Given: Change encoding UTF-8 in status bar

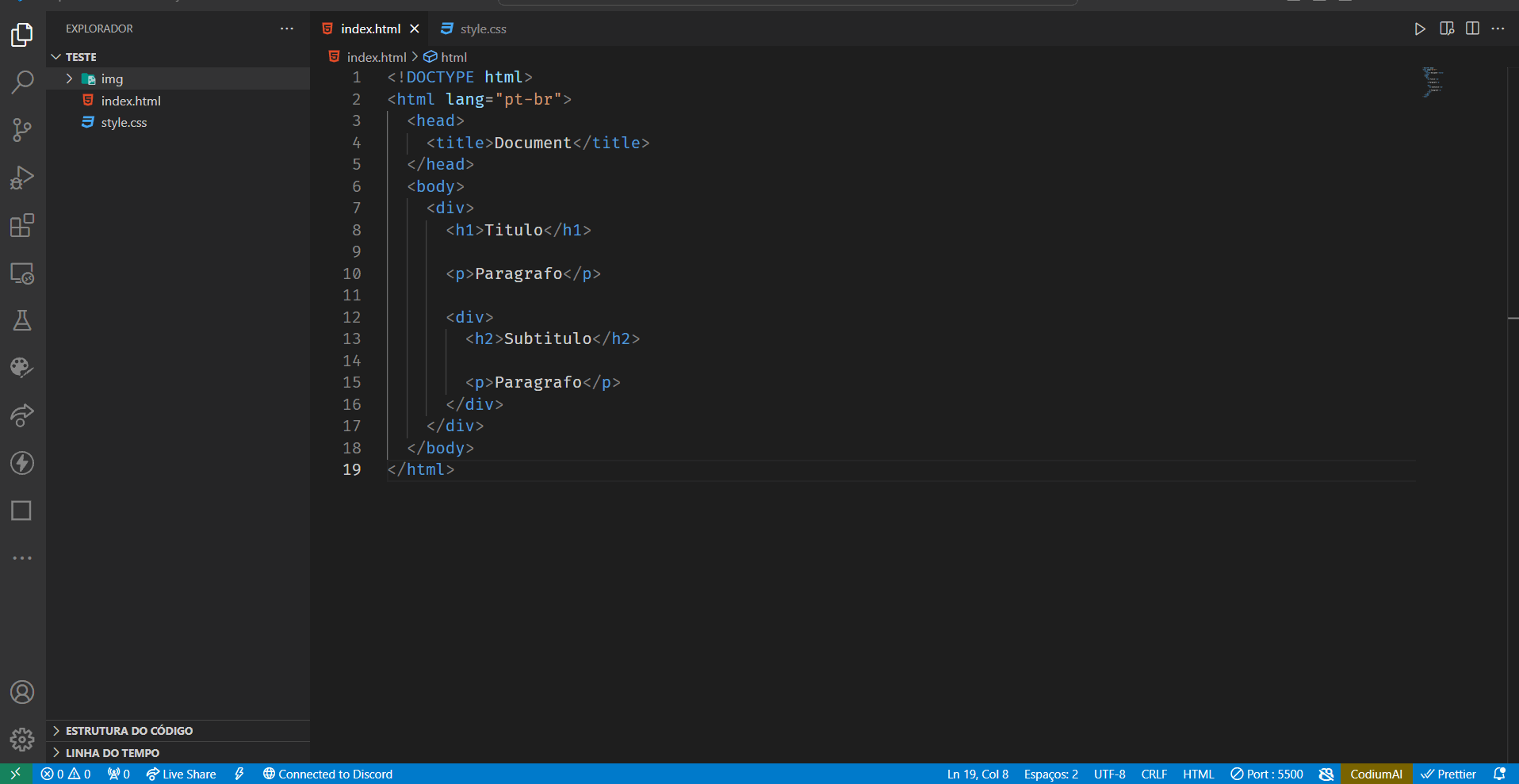Looking at the screenshot, I should click(1109, 774).
